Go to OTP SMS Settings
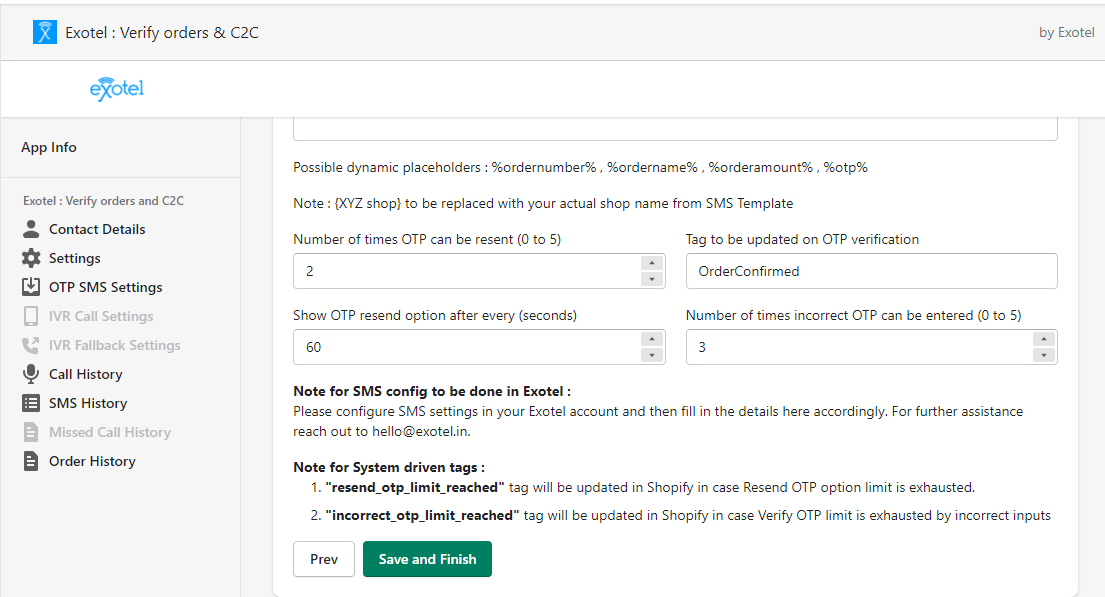This screenshot has height=597, width=1105. click(x=106, y=287)
